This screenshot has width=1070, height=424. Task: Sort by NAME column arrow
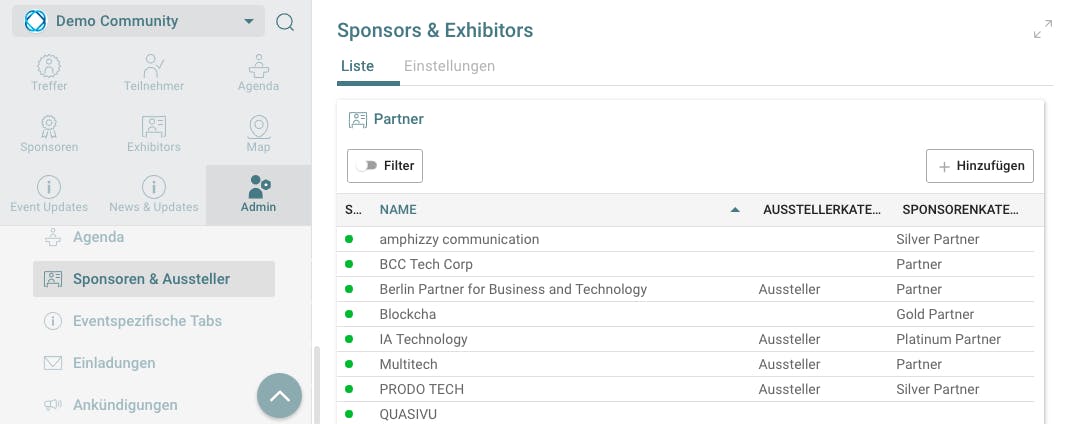click(735, 210)
